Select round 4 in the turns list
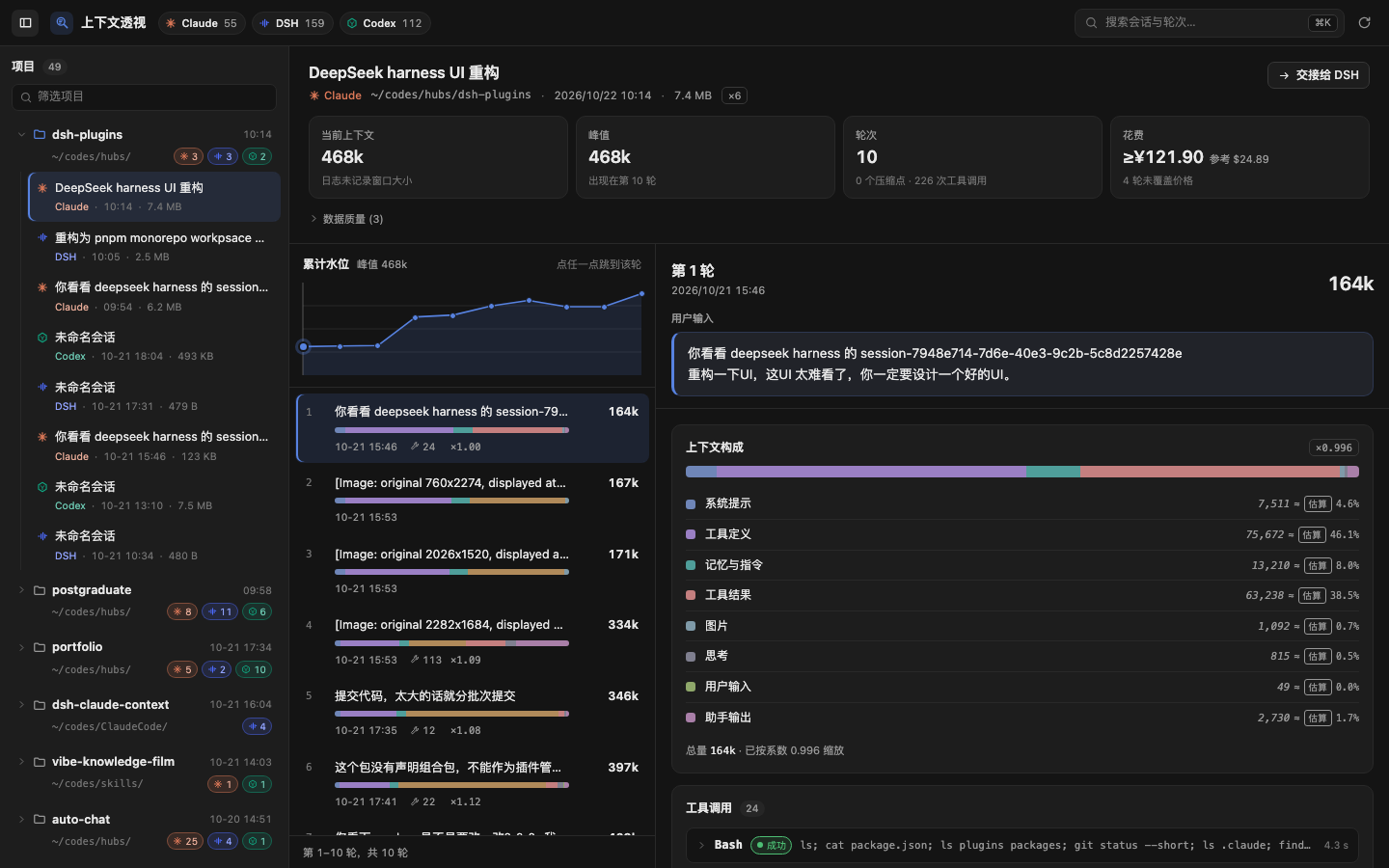 [473, 642]
